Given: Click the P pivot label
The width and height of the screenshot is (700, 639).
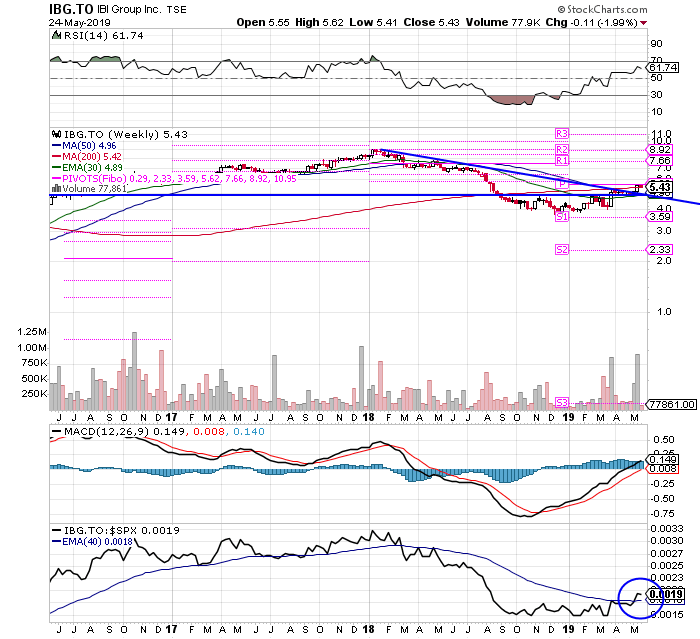Looking at the screenshot, I should click(562, 184).
